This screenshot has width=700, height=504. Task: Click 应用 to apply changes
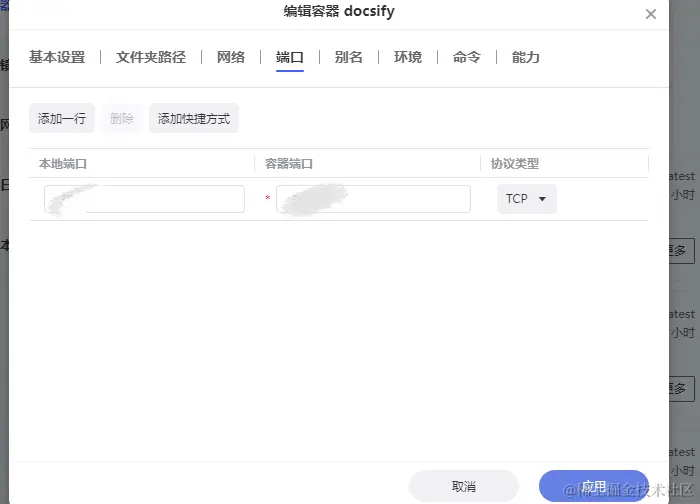point(594,486)
